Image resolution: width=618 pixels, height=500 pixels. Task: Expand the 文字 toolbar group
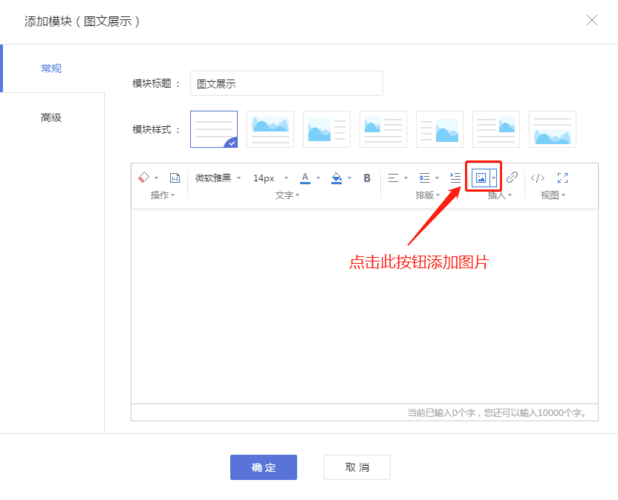pyautogui.click(x=287, y=195)
